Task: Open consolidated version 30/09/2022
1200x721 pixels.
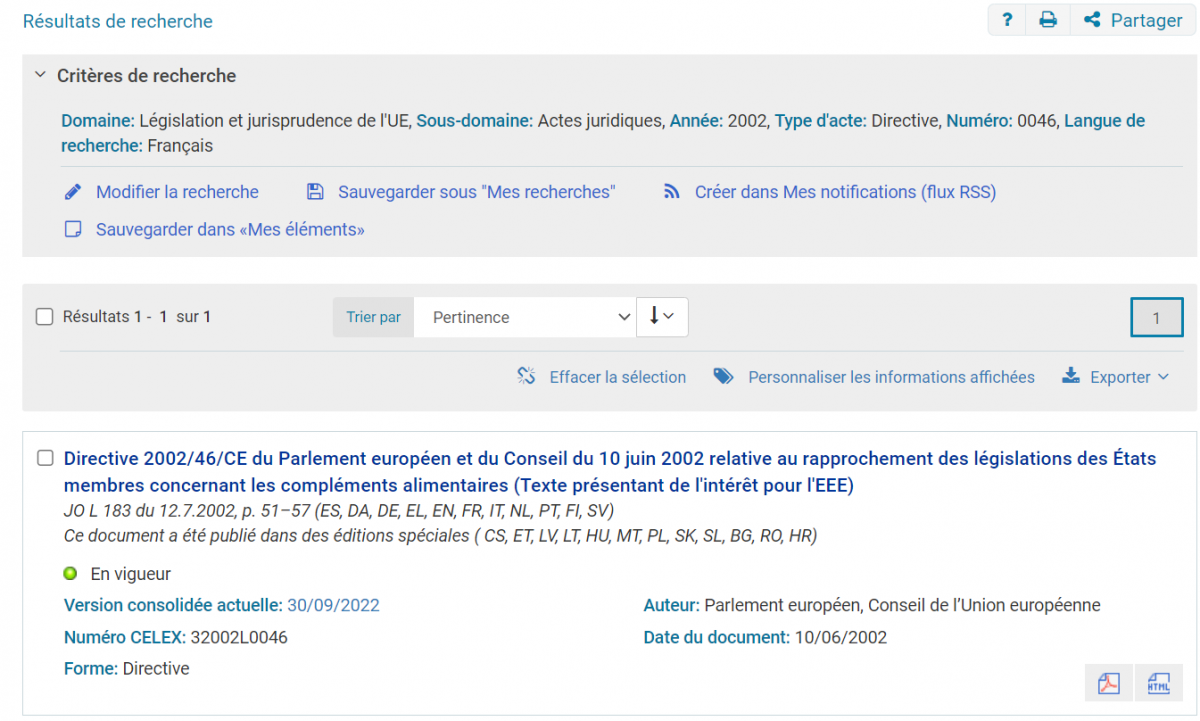Action: pyautogui.click(x=333, y=605)
